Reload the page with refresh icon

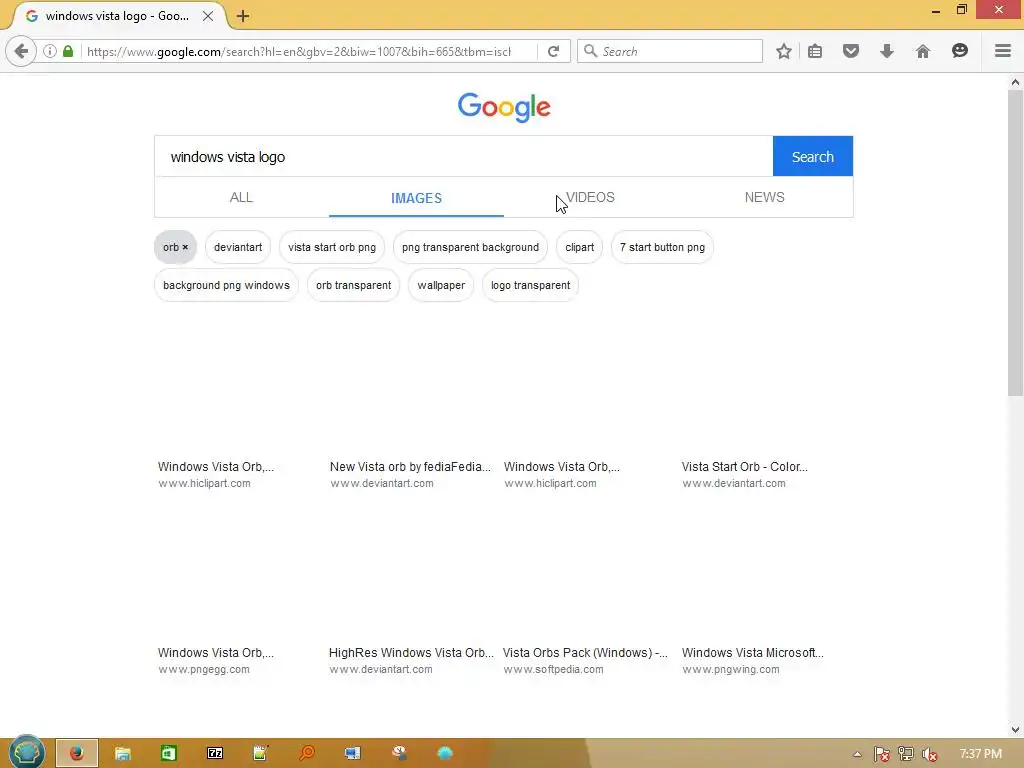click(554, 51)
